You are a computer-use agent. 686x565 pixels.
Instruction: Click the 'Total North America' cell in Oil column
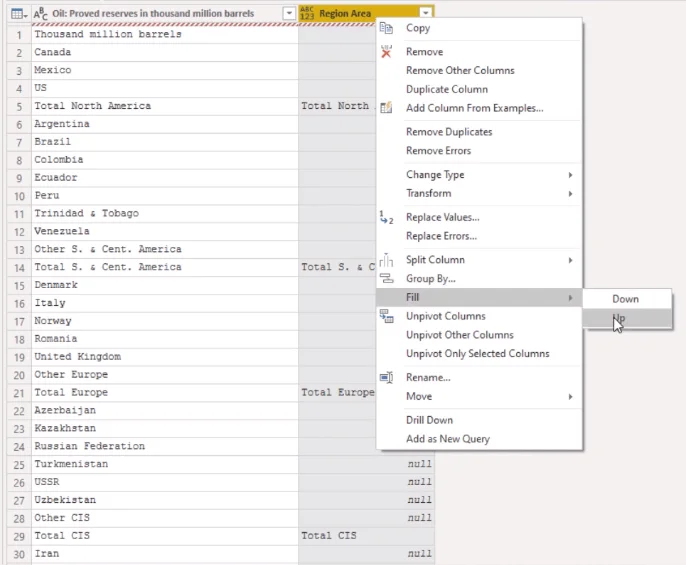point(164,106)
